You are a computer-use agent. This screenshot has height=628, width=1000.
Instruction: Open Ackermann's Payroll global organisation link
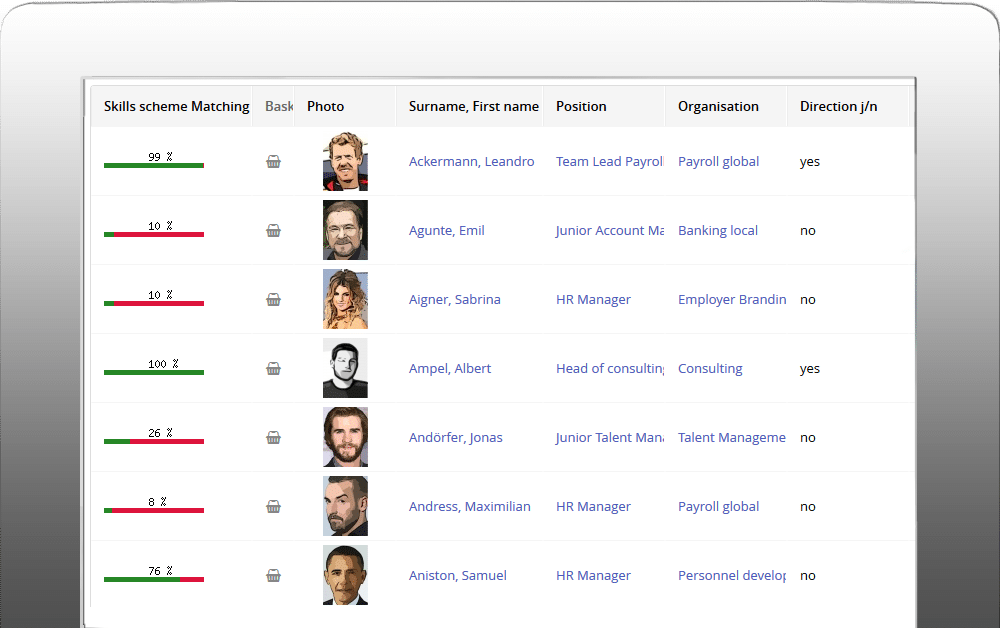tap(718, 162)
